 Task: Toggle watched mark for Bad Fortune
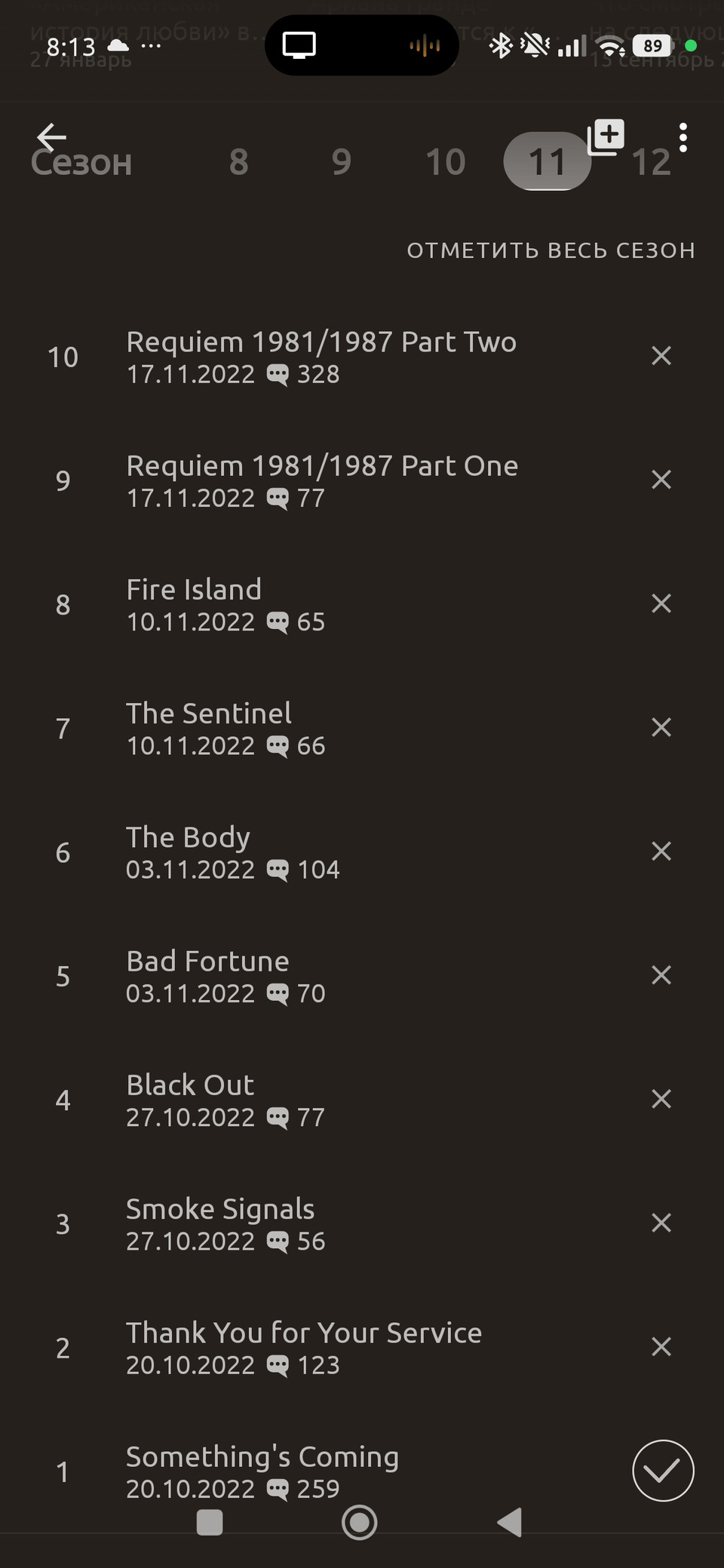[x=661, y=975]
